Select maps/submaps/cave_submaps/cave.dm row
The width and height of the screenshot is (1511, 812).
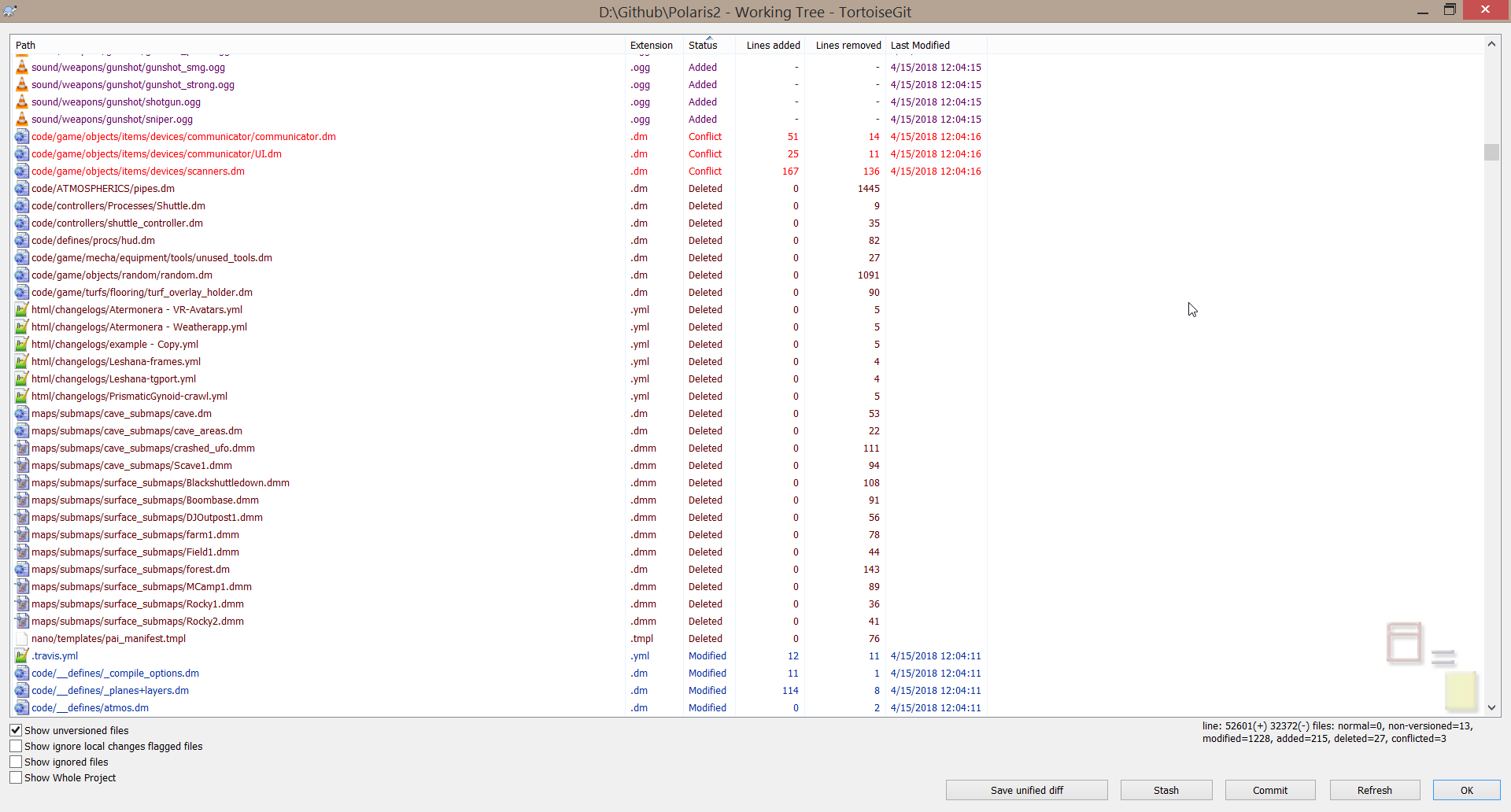[x=501, y=414]
